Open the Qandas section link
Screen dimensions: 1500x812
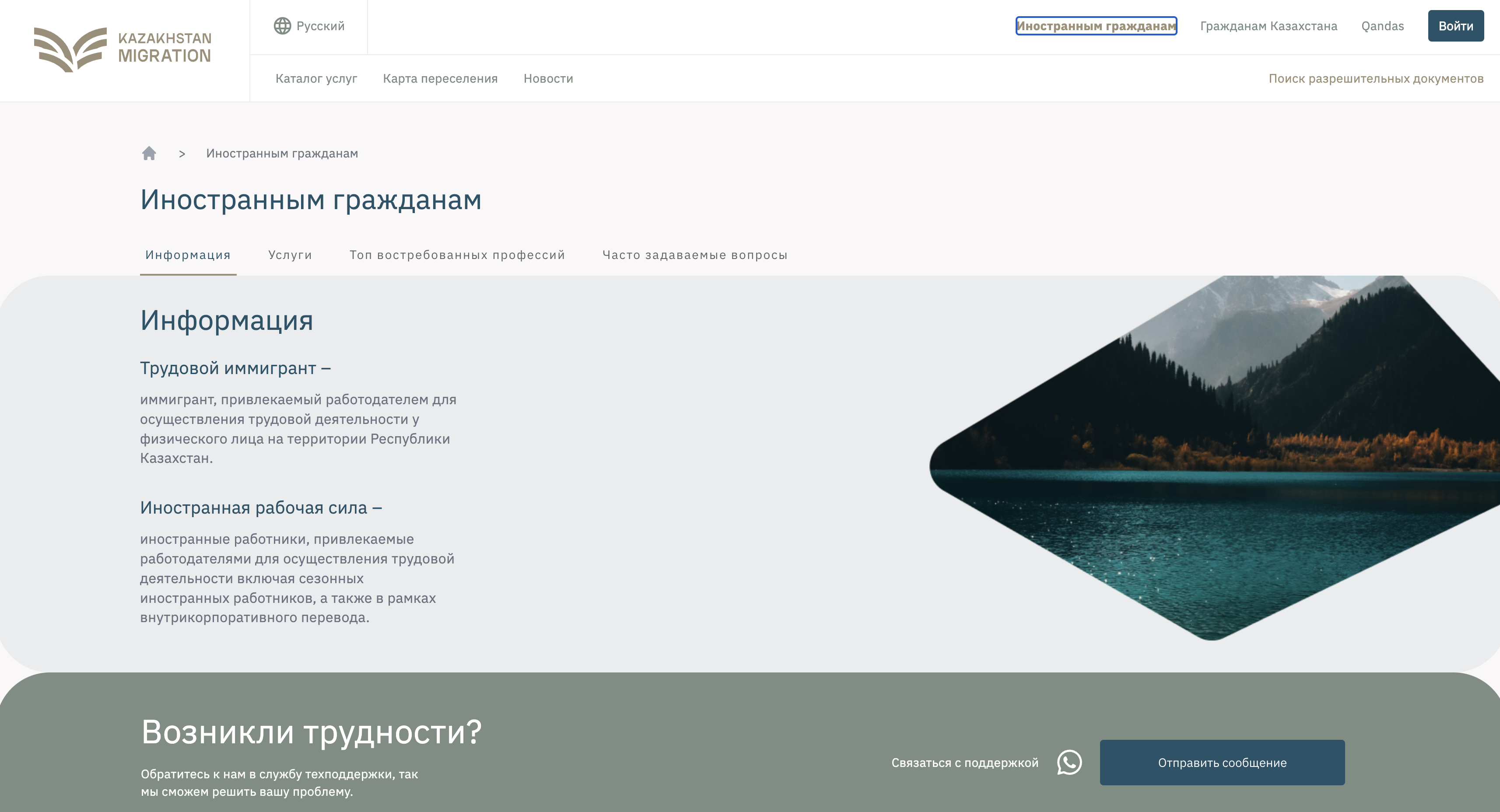pos(1382,26)
